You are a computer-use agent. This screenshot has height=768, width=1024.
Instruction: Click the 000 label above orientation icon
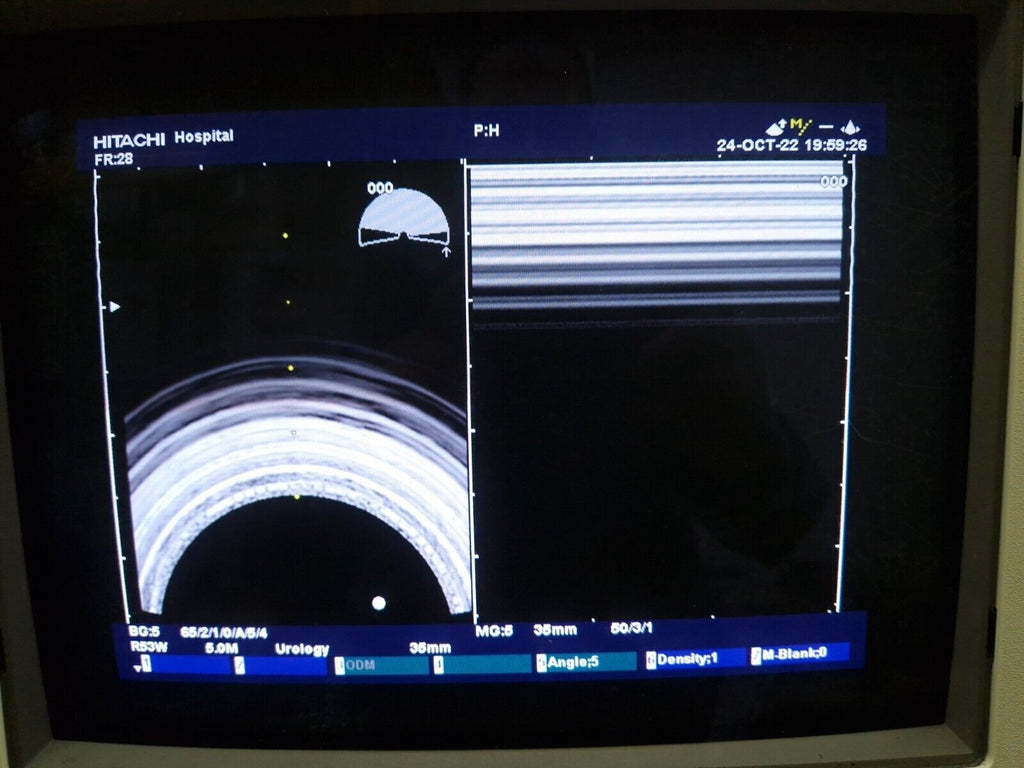380,188
